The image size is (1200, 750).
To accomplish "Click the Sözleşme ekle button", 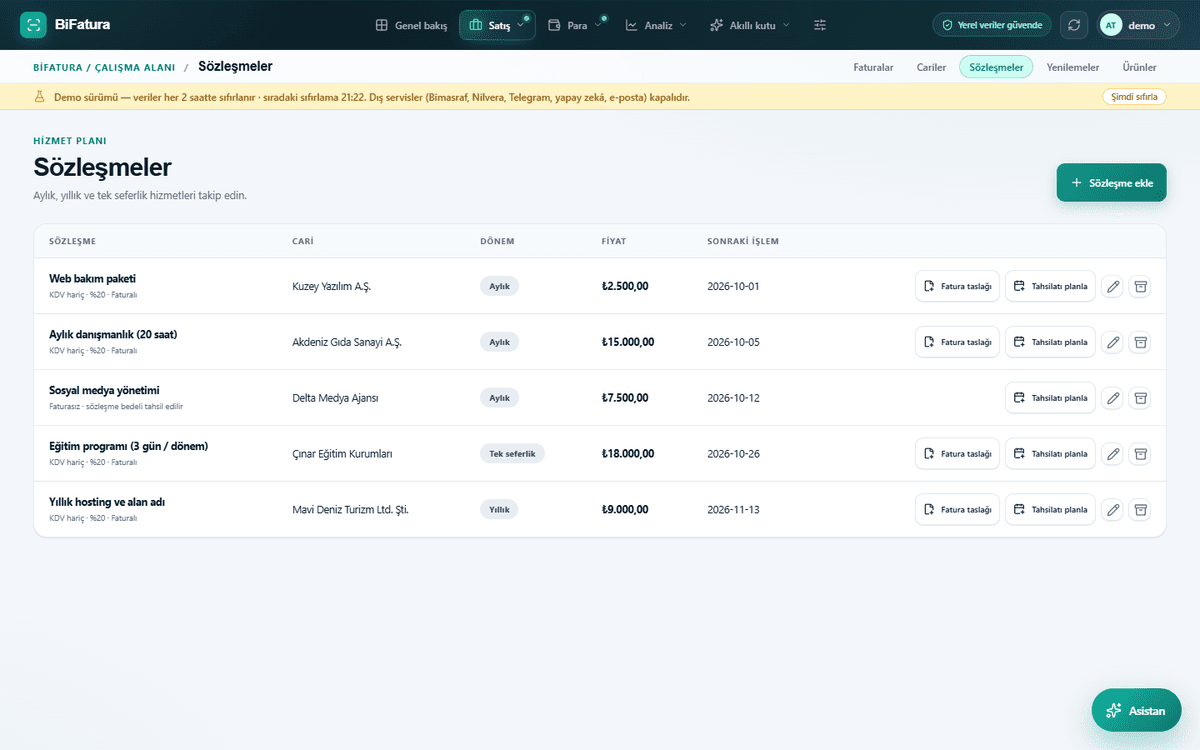I will (1111, 183).
